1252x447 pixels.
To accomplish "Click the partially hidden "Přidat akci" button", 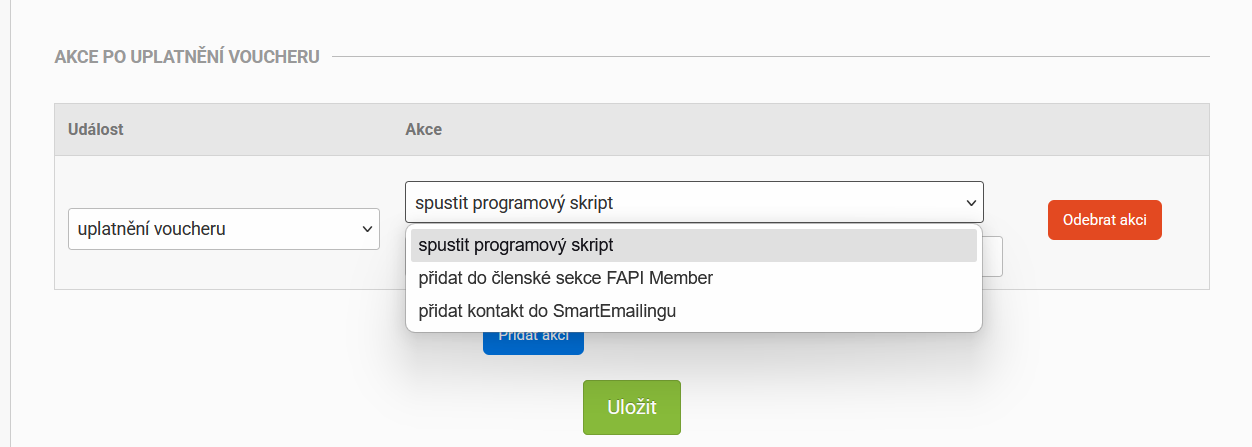I will pos(533,343).
